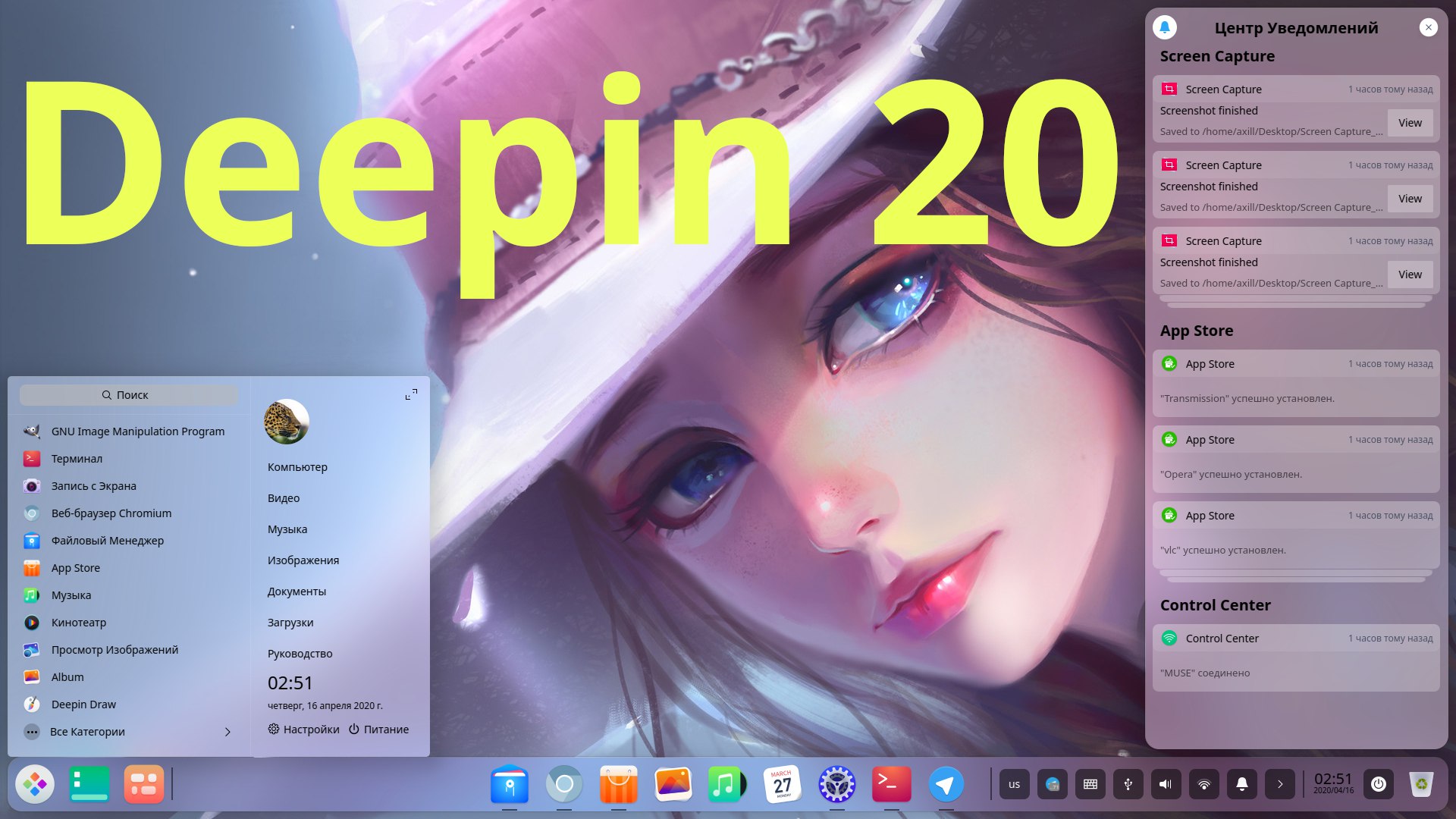Image resolution: width=1456 pixels, height=819 pixels.
Task: Switch the 'us' keyboard layout tray indicator
Action: pos(1015,784)
